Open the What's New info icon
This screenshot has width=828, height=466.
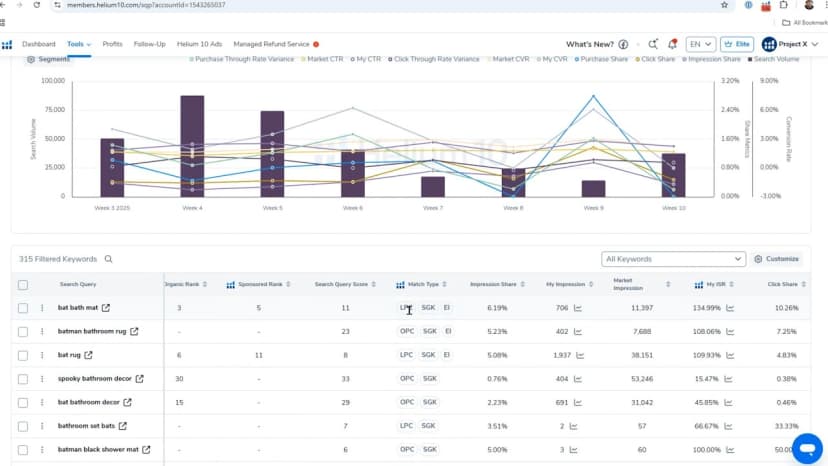623,44
